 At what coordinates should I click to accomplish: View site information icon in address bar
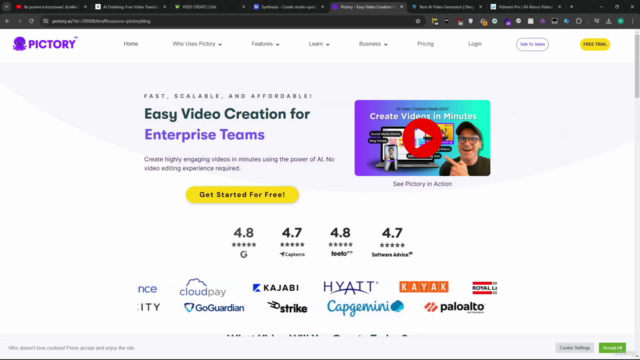46,21
